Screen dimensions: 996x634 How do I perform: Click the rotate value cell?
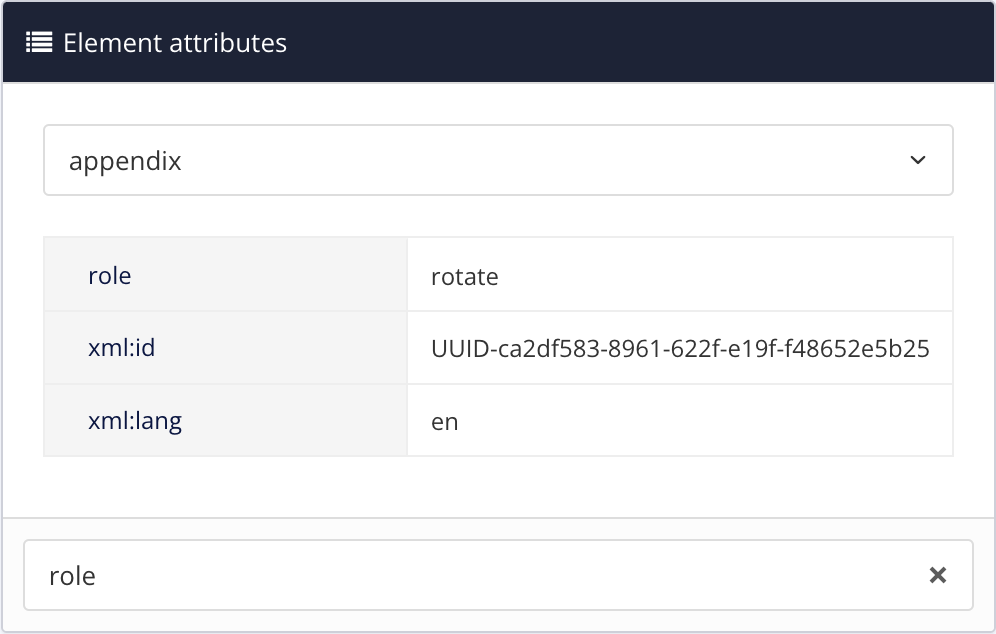465,276
